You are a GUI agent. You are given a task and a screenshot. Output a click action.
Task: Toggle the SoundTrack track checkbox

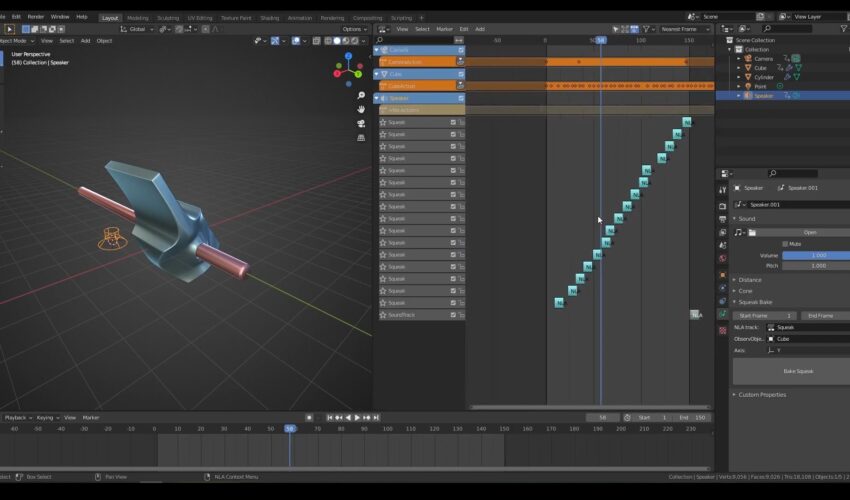coord(453,315)
